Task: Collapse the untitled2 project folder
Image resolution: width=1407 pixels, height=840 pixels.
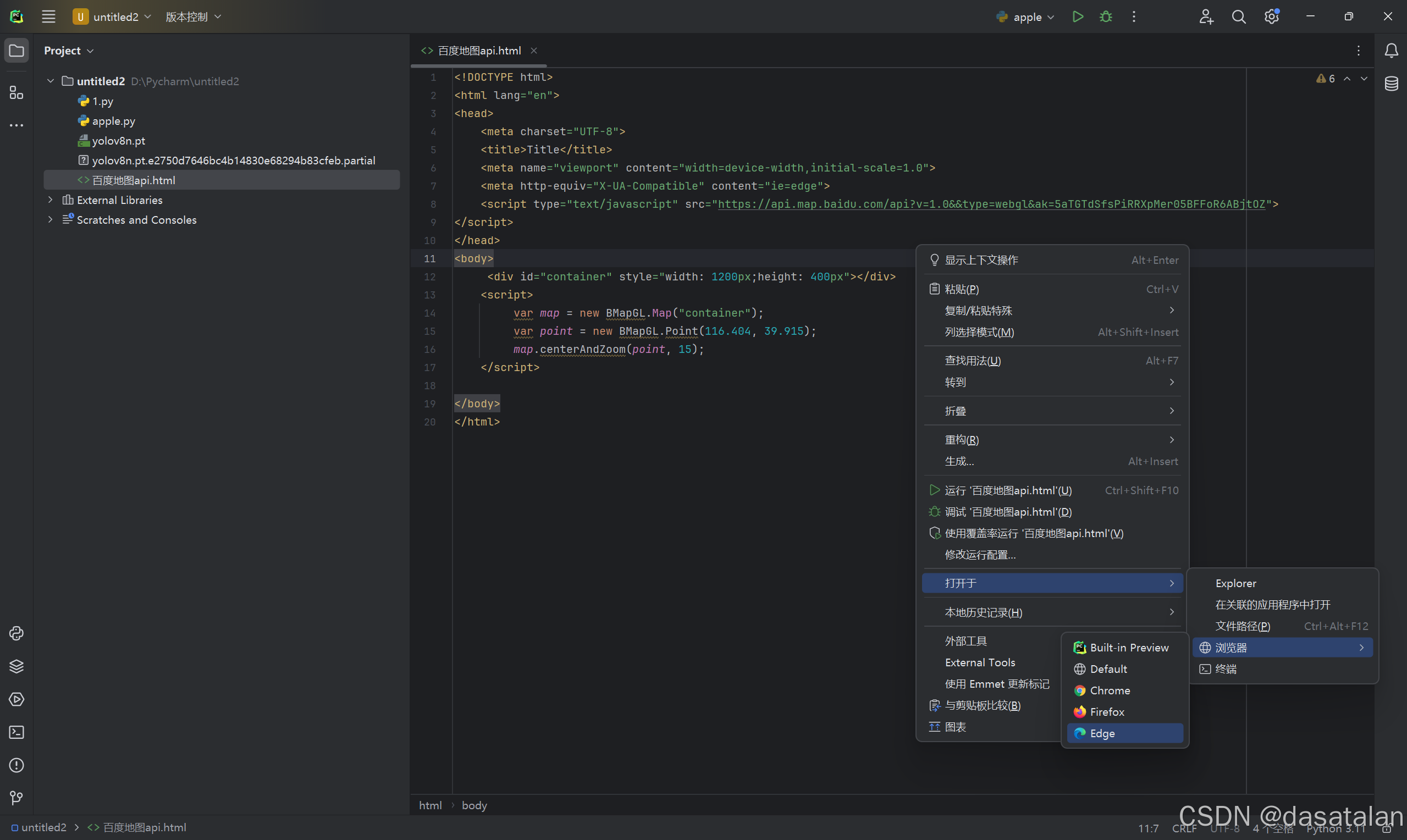Action: [x=51, y=81]
